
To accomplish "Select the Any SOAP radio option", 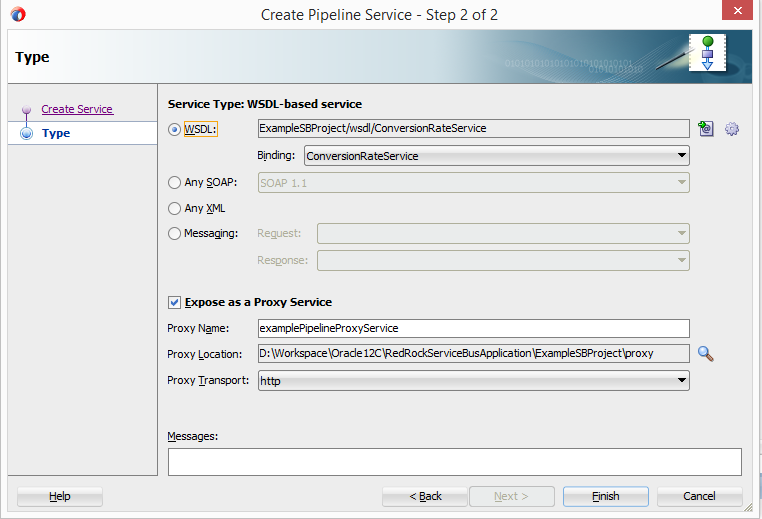I will click(x=174, y=183).
